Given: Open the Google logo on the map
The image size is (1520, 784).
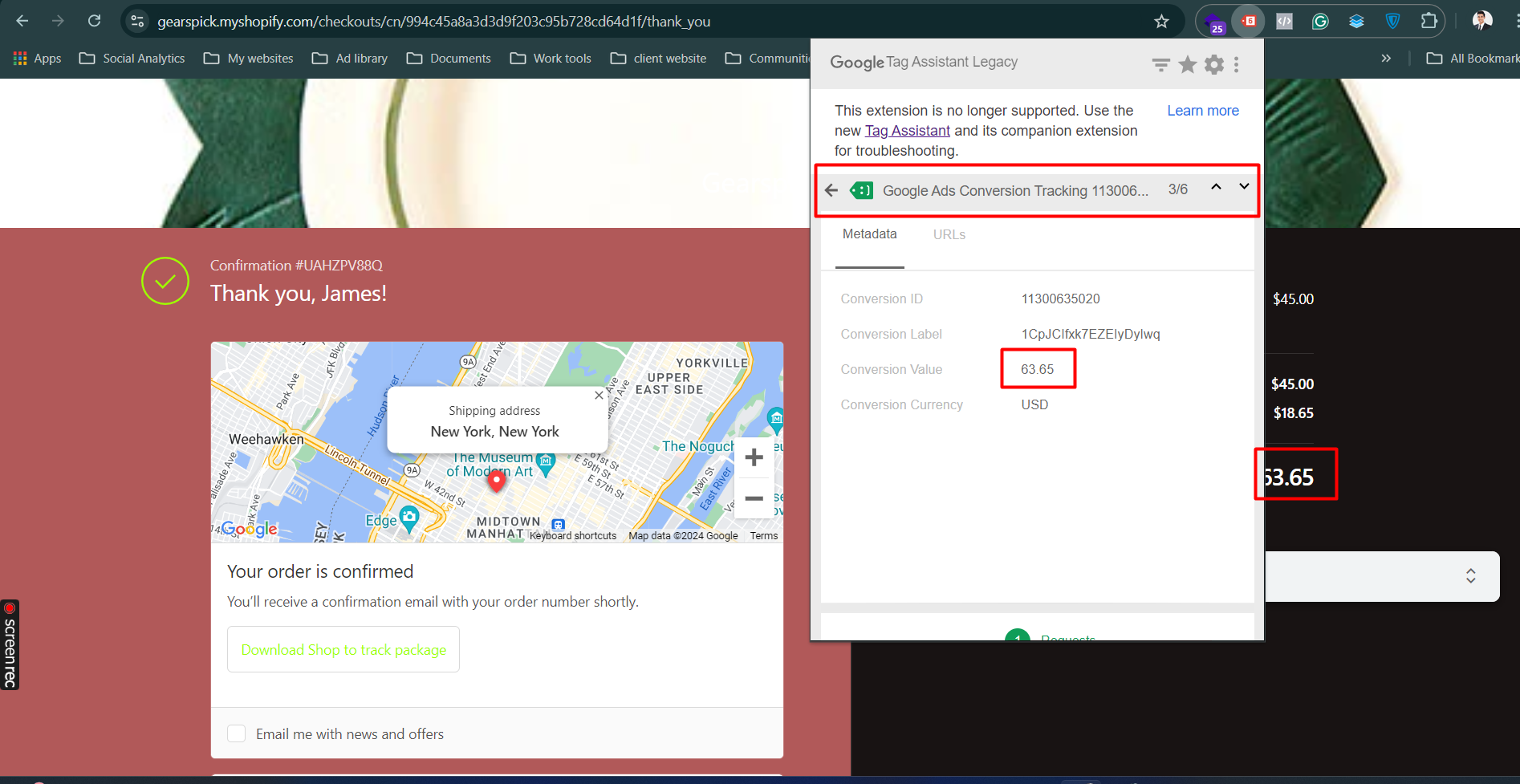Looking at the screenshot, I should coord(249,529).
